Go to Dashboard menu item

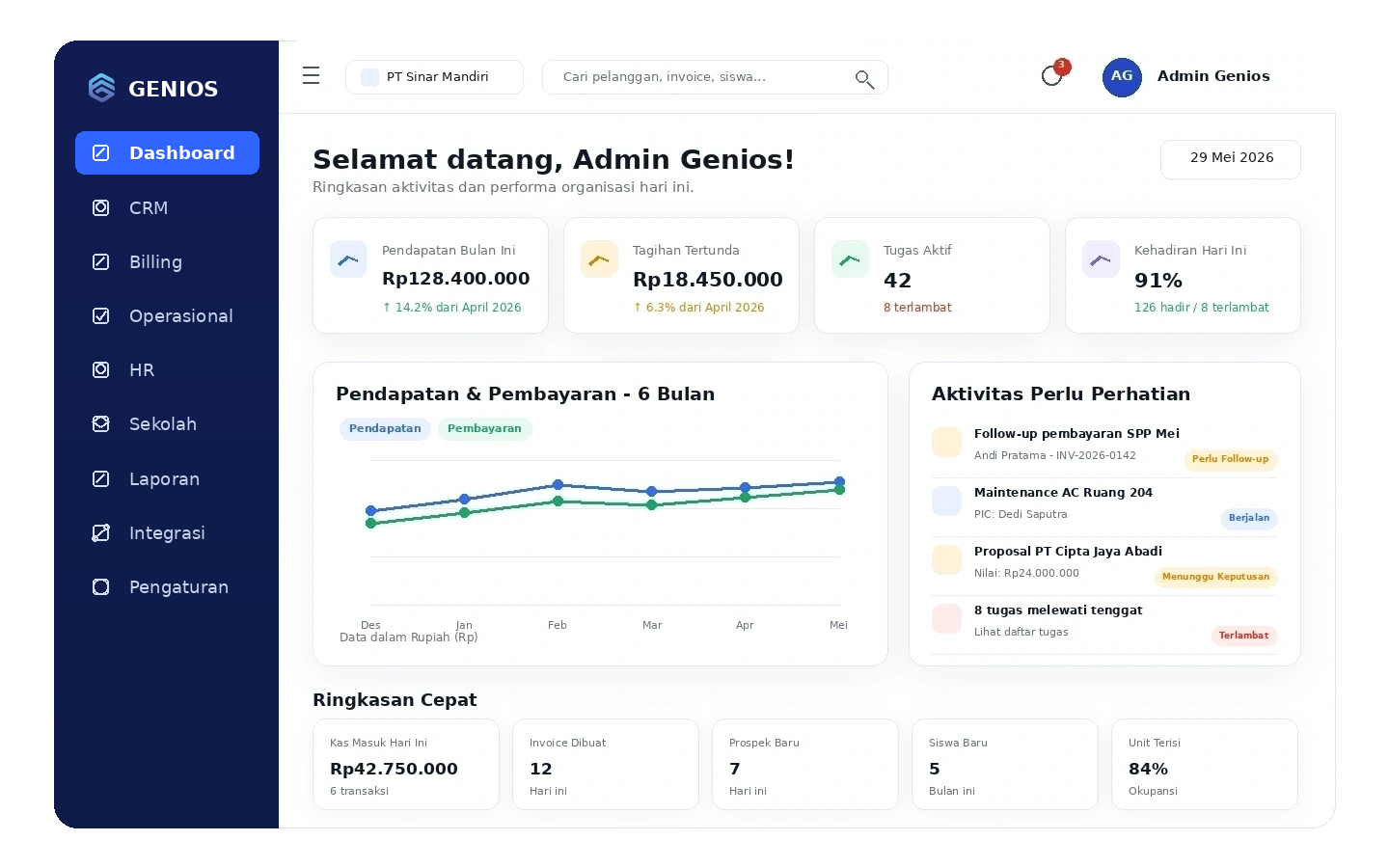(x=167, y=152)
